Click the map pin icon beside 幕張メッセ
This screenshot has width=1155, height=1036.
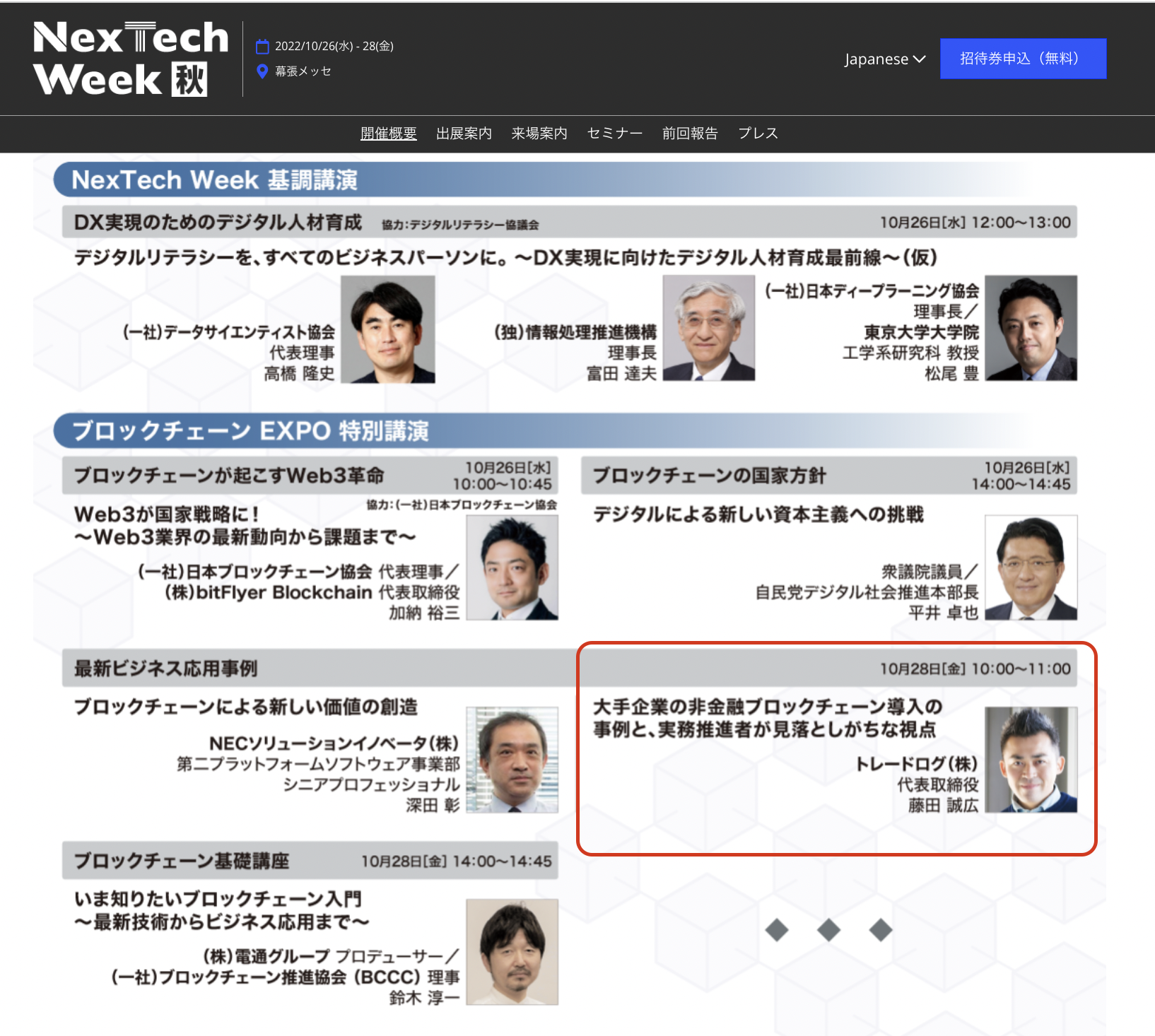(x=262, y=71)
